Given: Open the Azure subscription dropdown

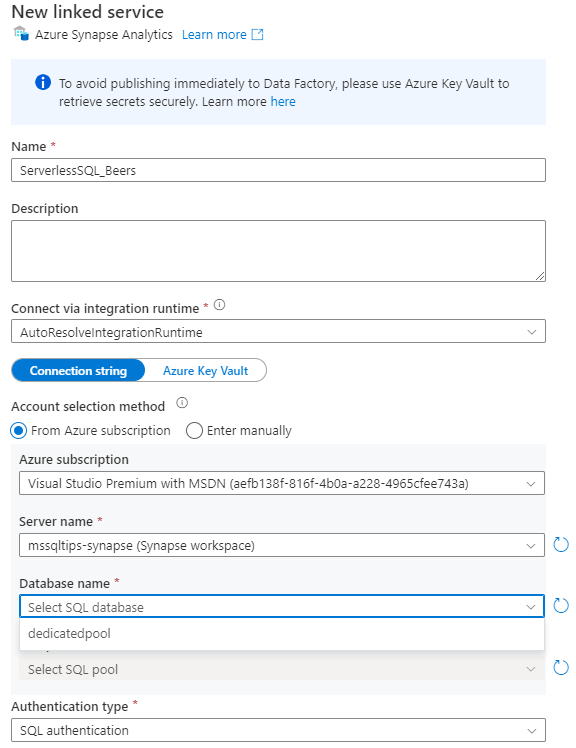Looking at the screenshot, I should click(x=282, y=483).
